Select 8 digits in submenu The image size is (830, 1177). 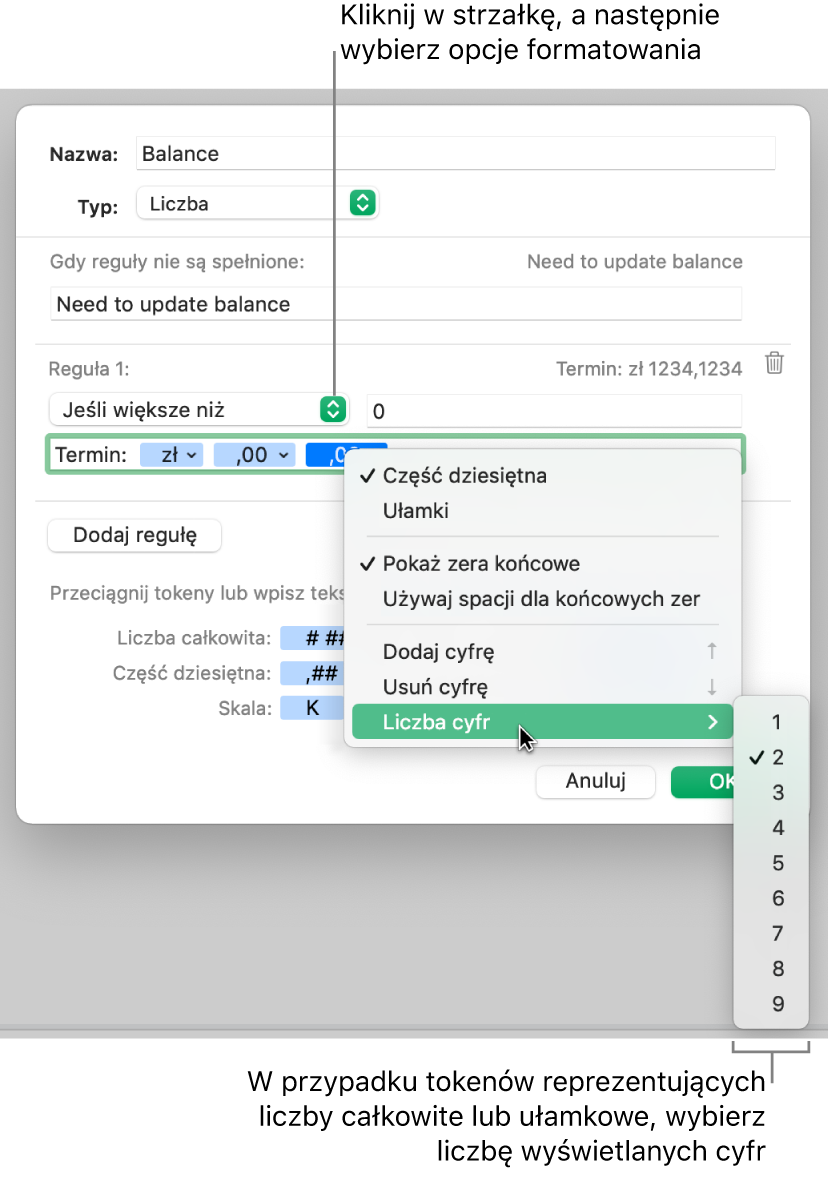pyautogui.click(x=771, y=969)
